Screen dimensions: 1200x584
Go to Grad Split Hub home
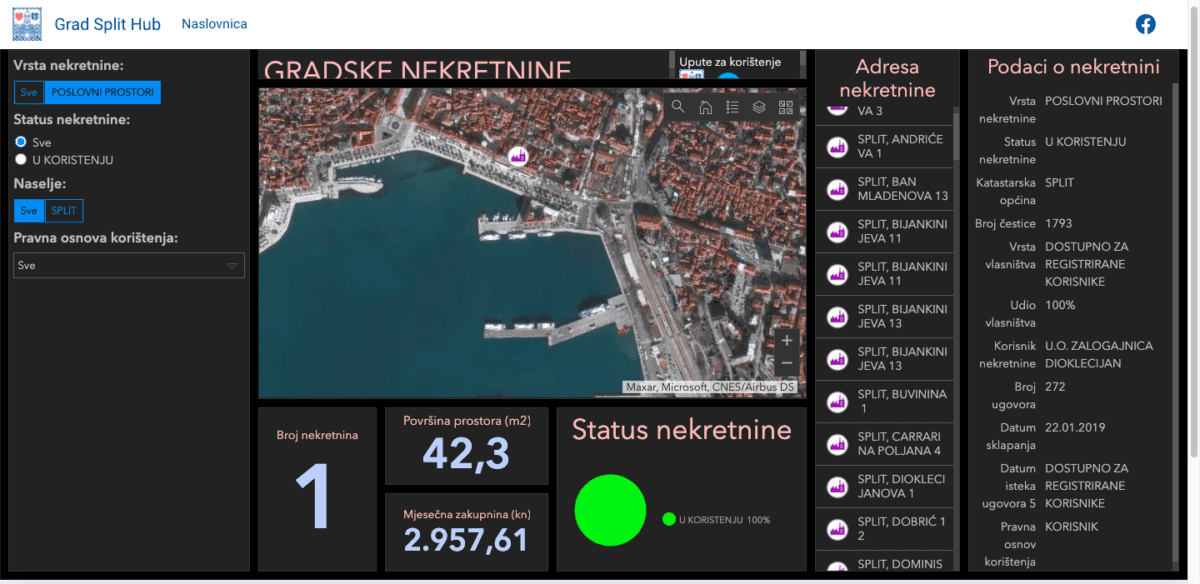107,24
